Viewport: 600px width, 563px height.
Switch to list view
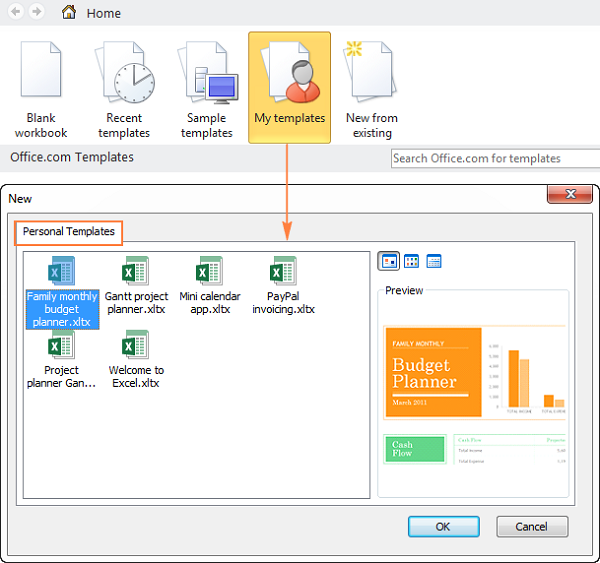pyautogui.click(x=411, y=261)
